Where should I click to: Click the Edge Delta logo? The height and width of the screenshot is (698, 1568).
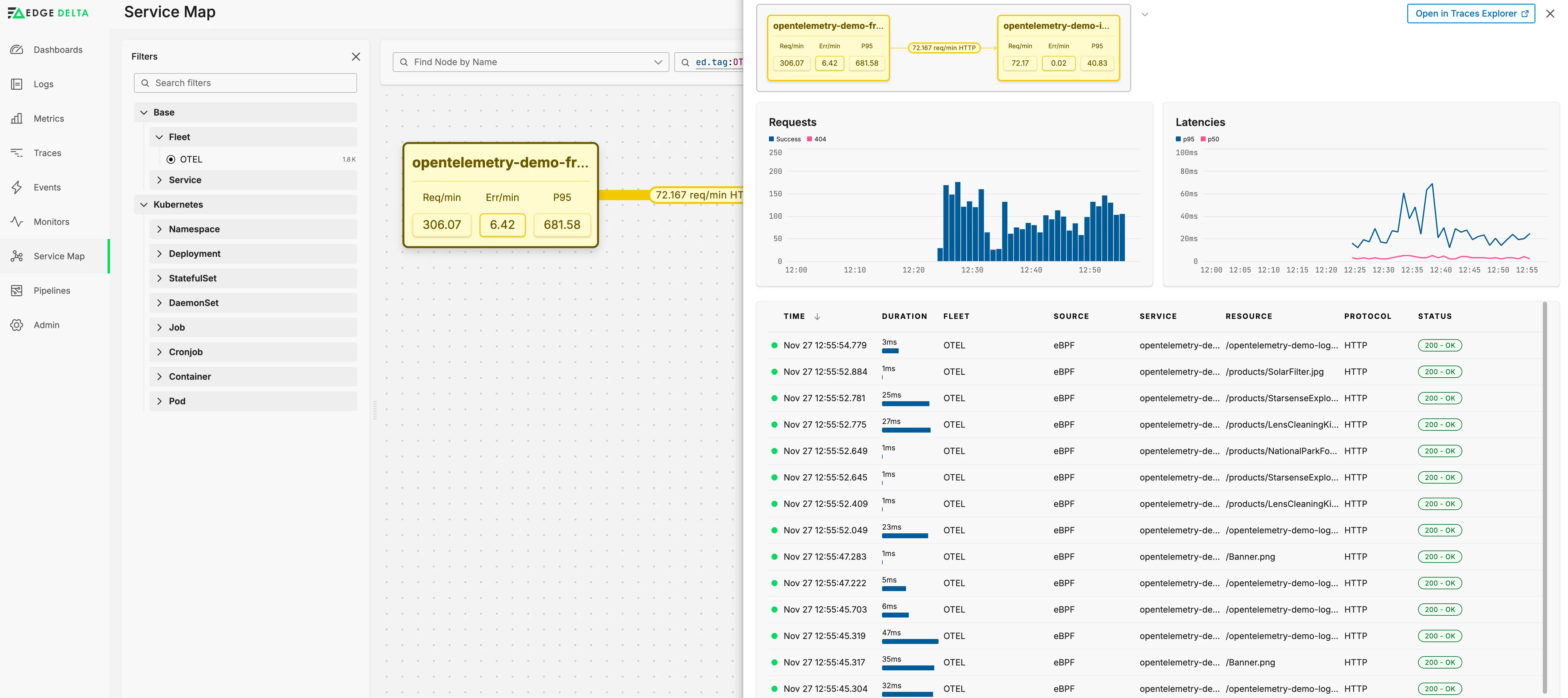click(48, 13)
